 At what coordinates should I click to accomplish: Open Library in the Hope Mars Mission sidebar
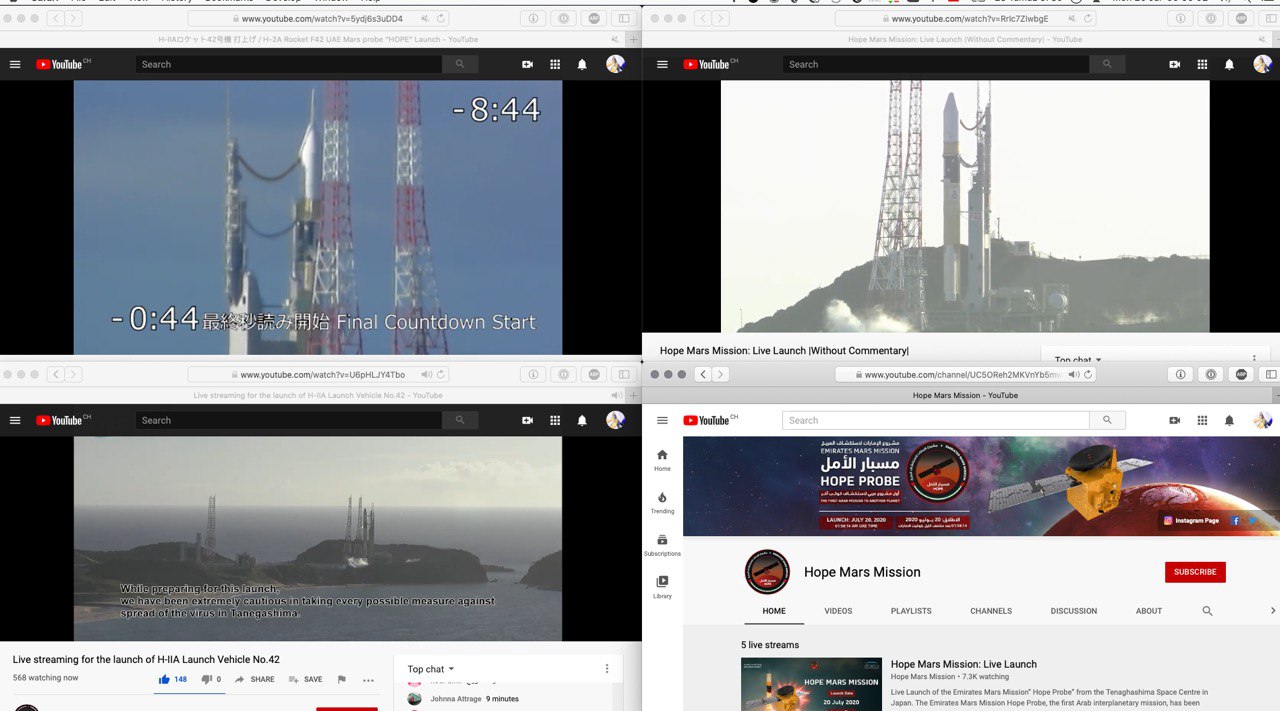coord(662,587)
